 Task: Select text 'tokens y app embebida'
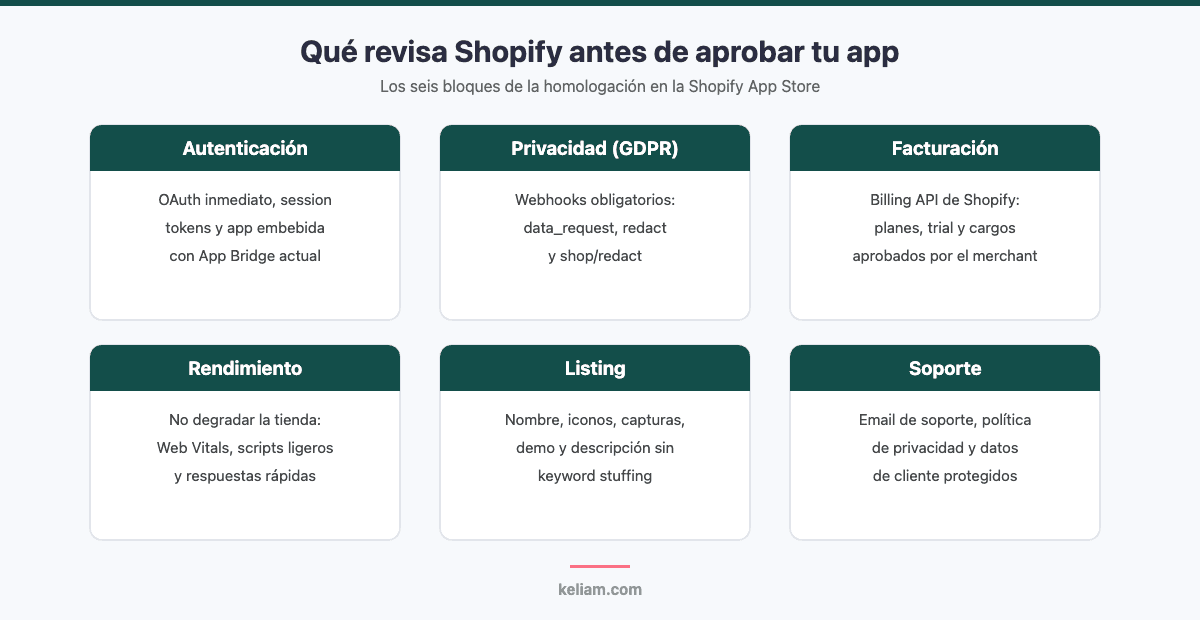click(245, 228)
